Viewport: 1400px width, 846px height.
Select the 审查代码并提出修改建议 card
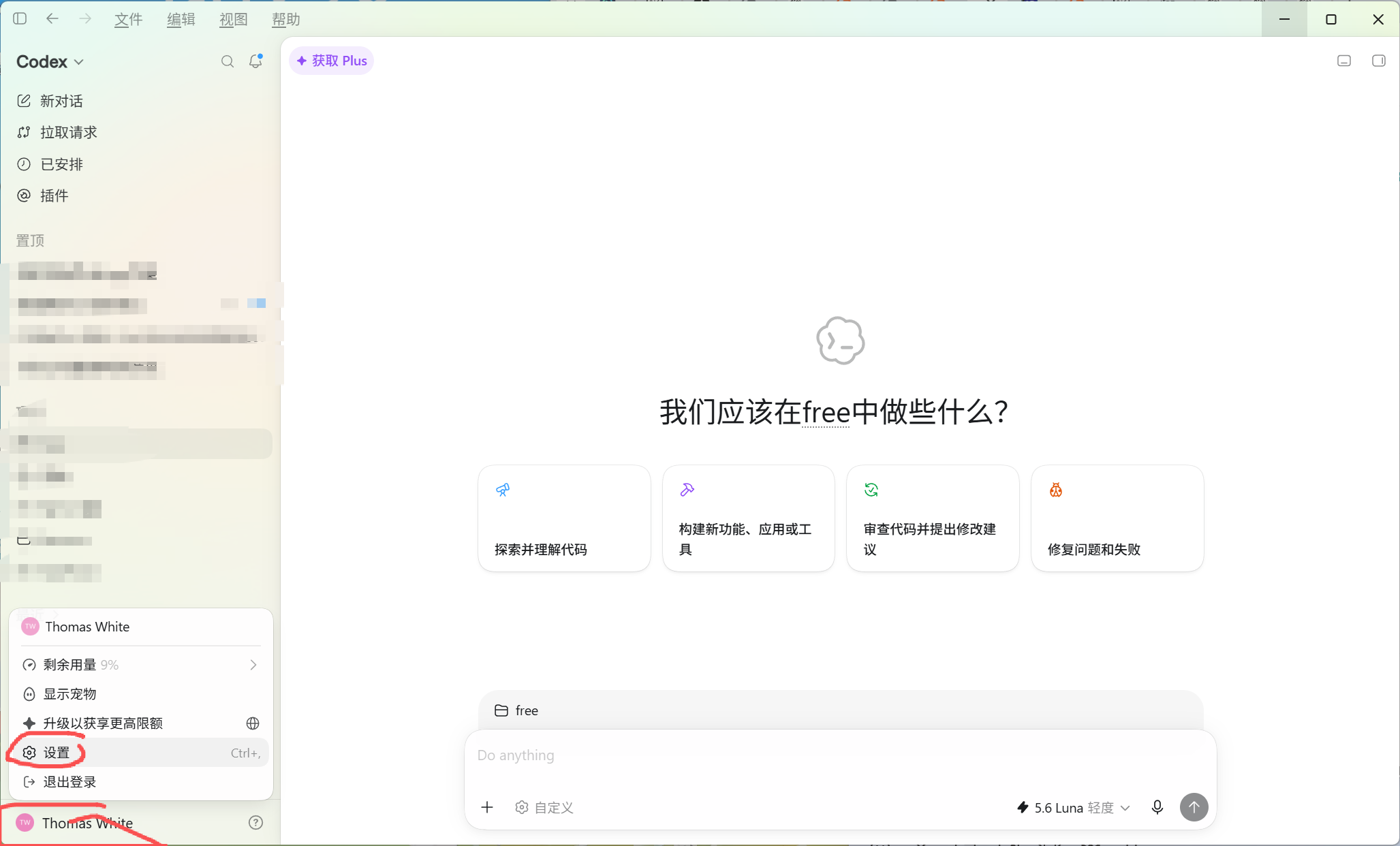tap(933, 518)
